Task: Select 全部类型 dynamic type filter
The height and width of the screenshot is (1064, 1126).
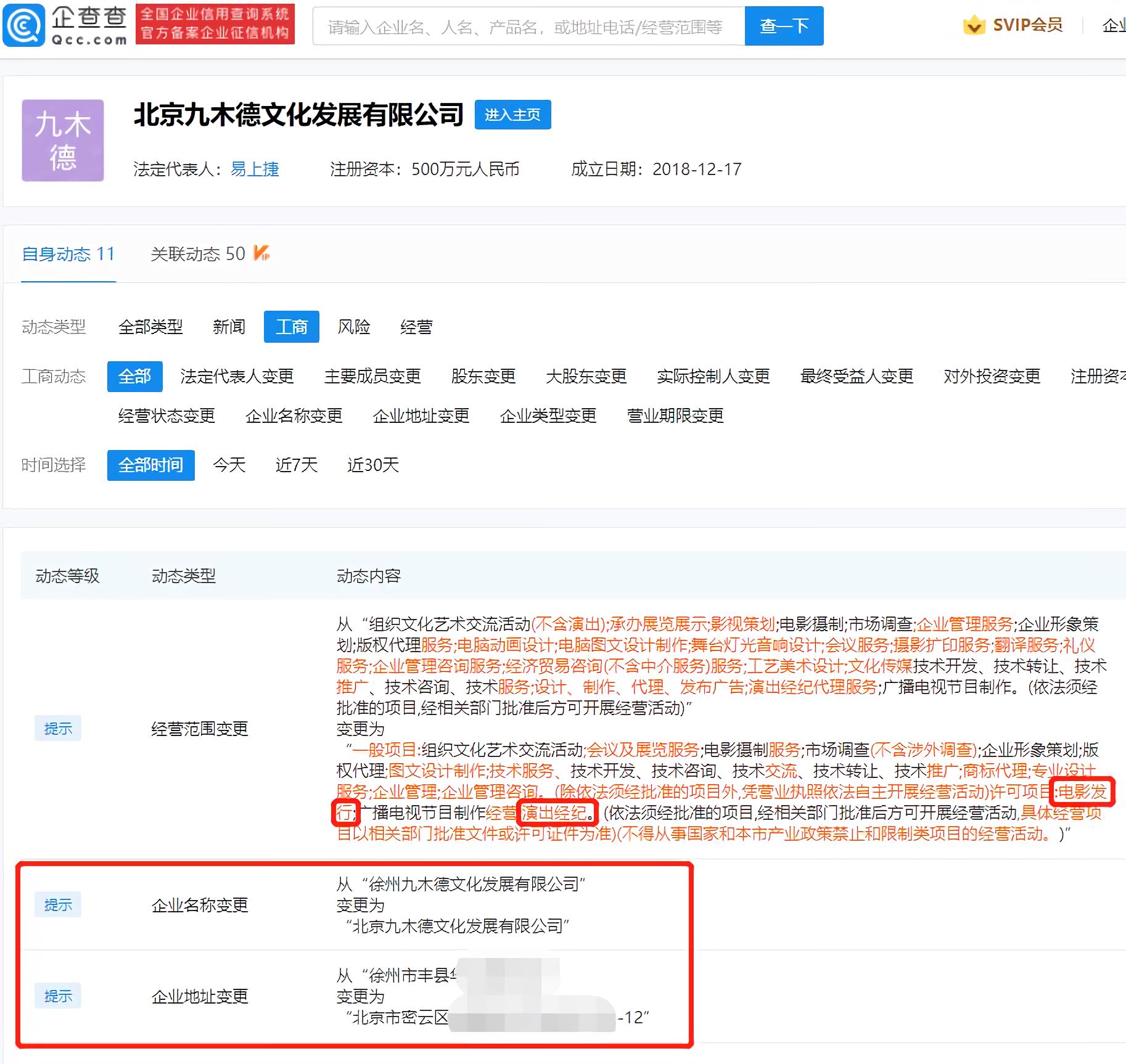Action: [x=150, y=327]
